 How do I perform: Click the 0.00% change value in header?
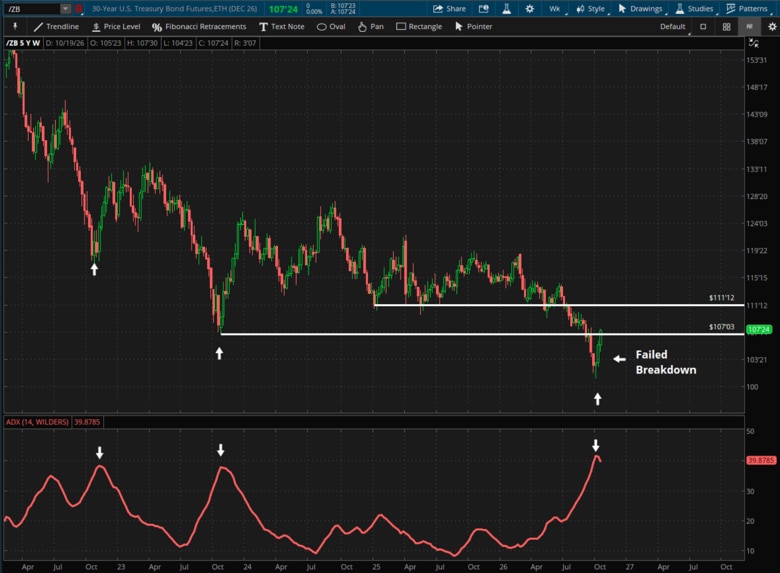[x=314, y=11]
